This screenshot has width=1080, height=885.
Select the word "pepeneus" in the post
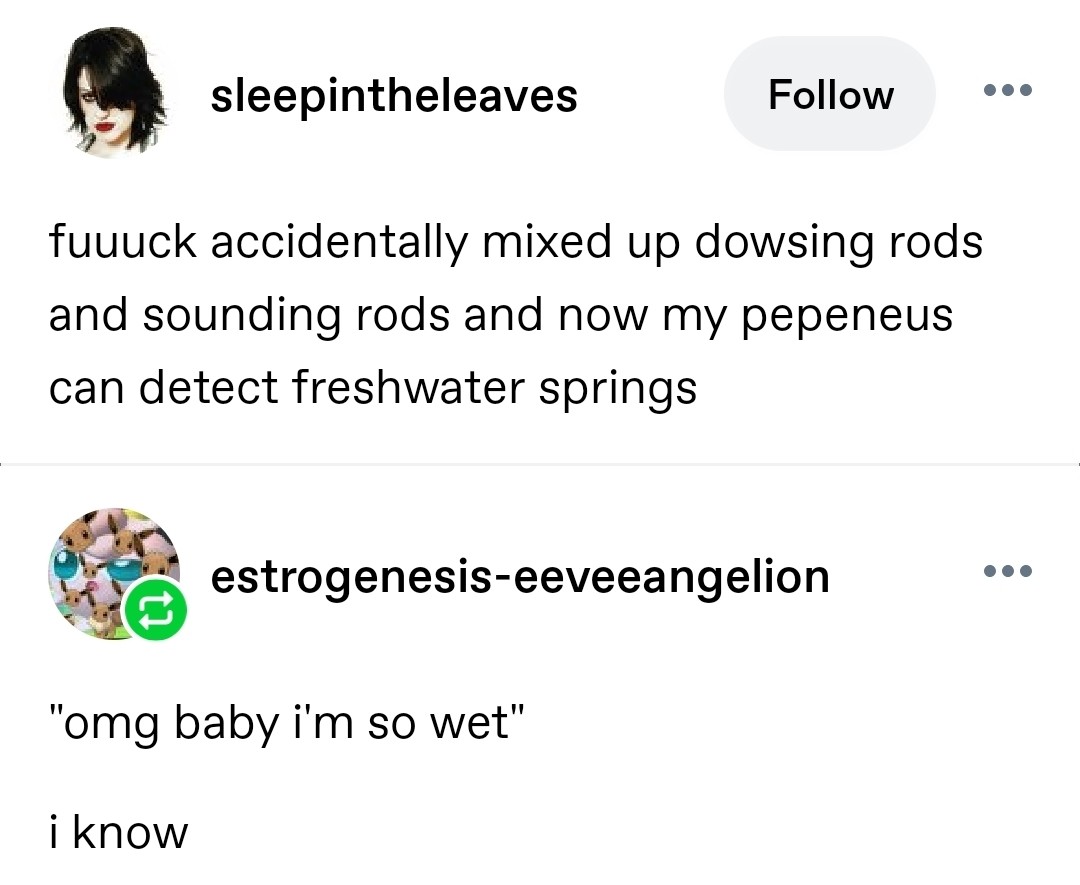(x=847, y=317)
